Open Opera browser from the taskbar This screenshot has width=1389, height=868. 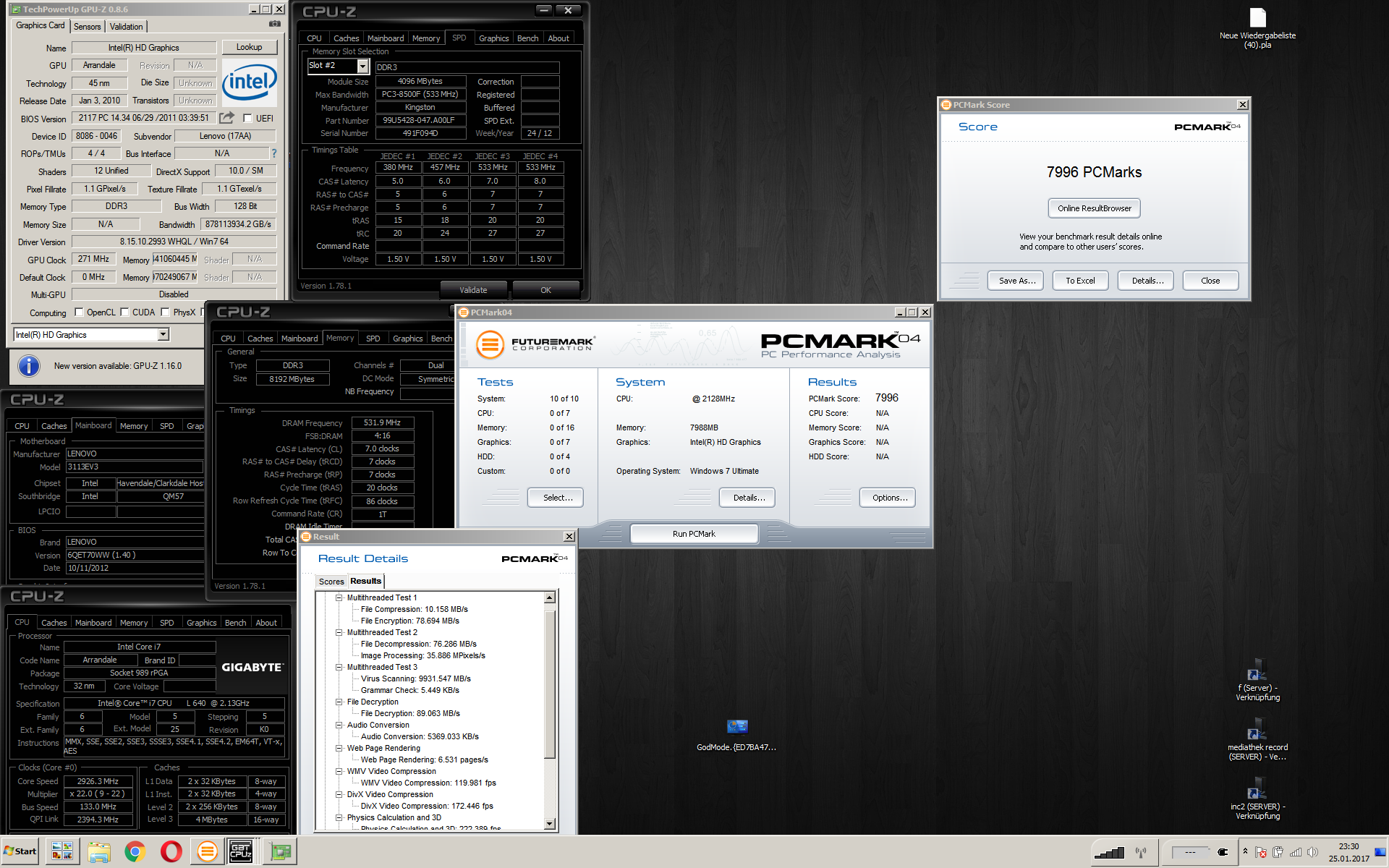click(x=171, y=852)
